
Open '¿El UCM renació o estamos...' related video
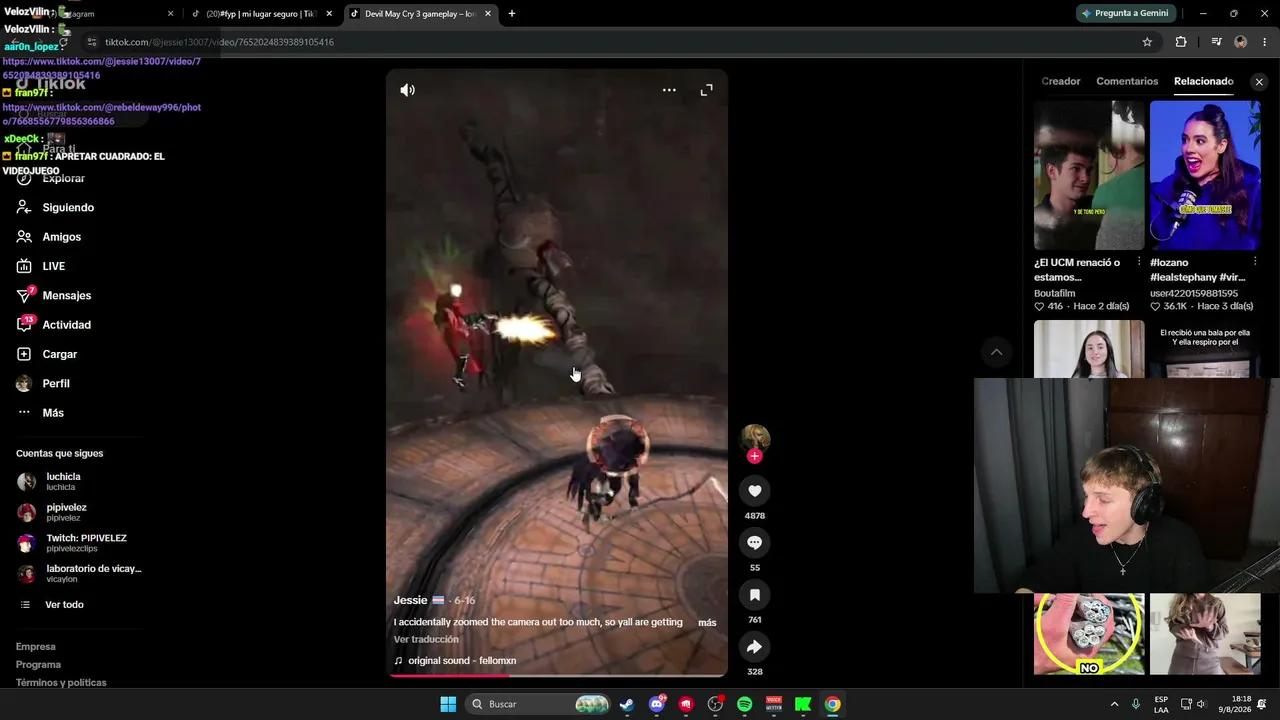pyautogui.click(x=1089, y=175)
